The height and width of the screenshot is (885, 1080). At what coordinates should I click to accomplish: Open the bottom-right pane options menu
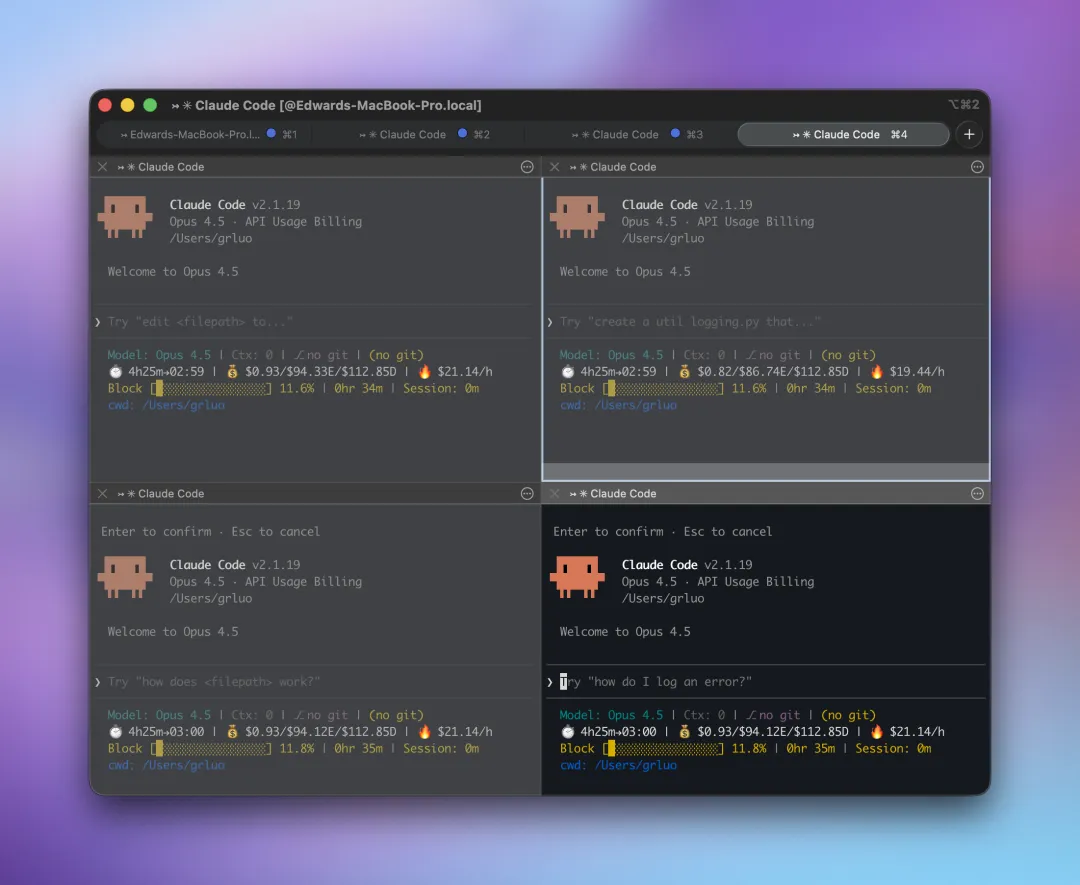977,494
